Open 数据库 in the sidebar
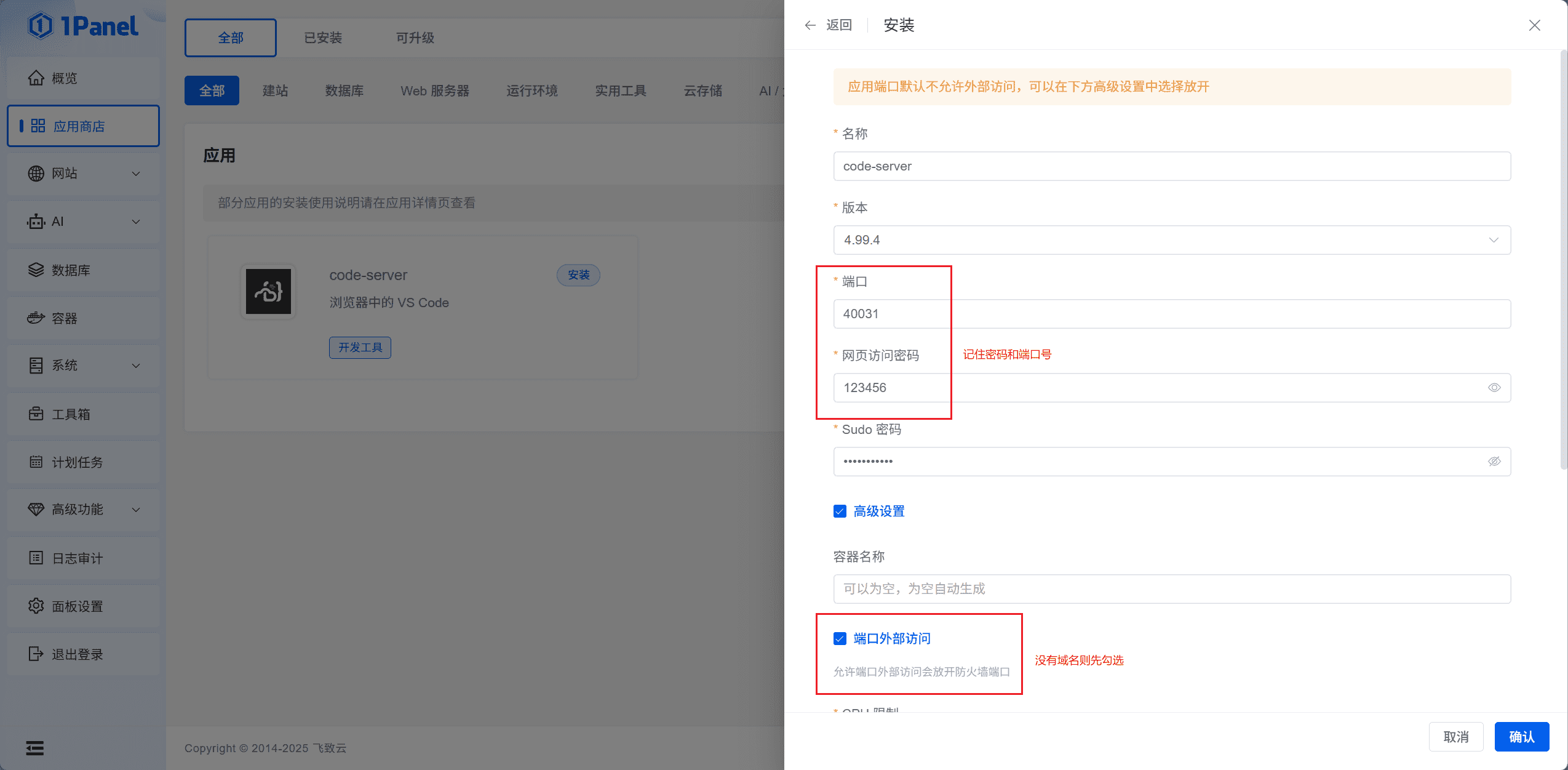This screenshot has height=770, width=1568. (x=83, y=270)
